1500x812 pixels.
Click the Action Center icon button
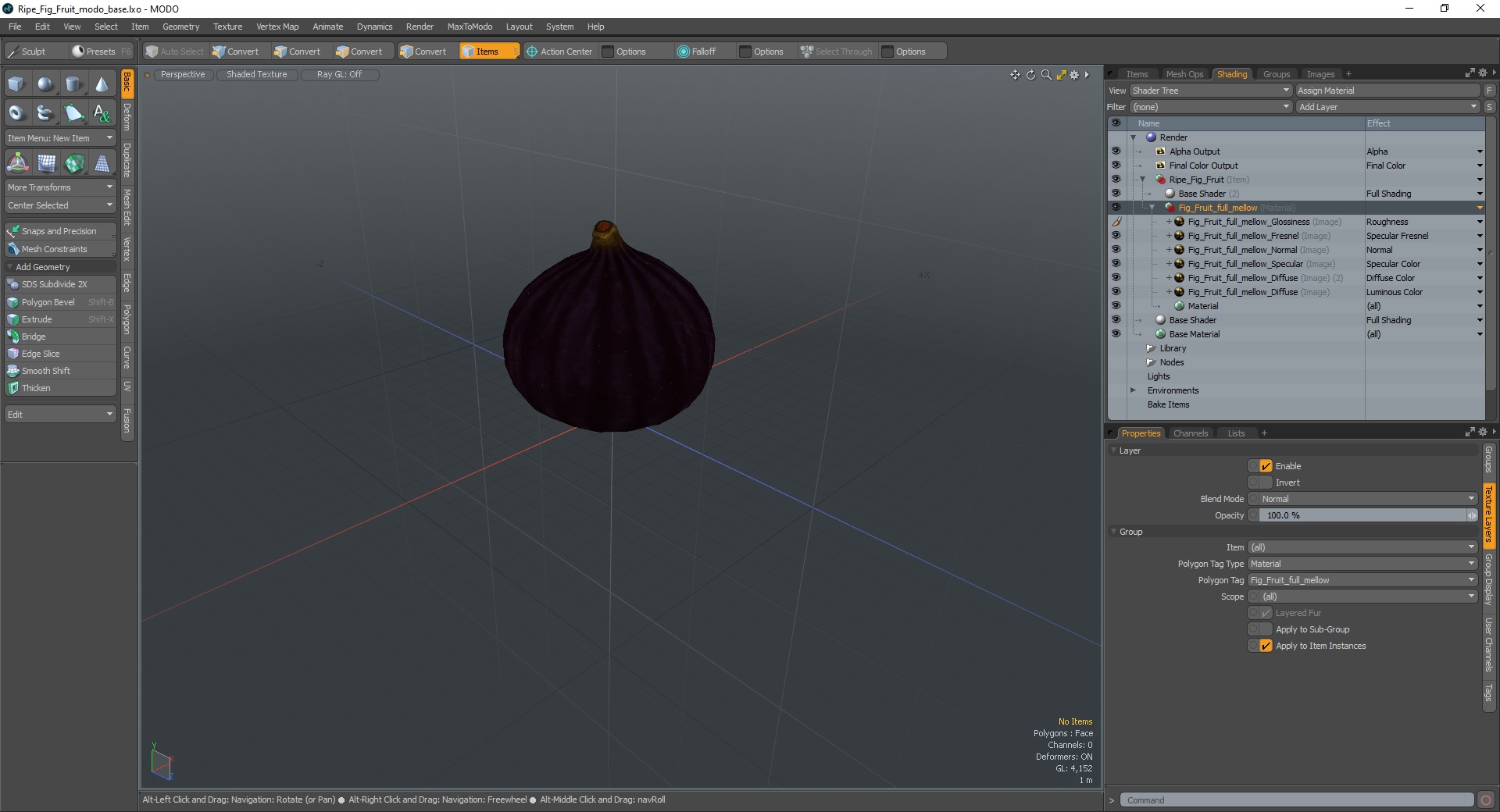tap(559, 52)
